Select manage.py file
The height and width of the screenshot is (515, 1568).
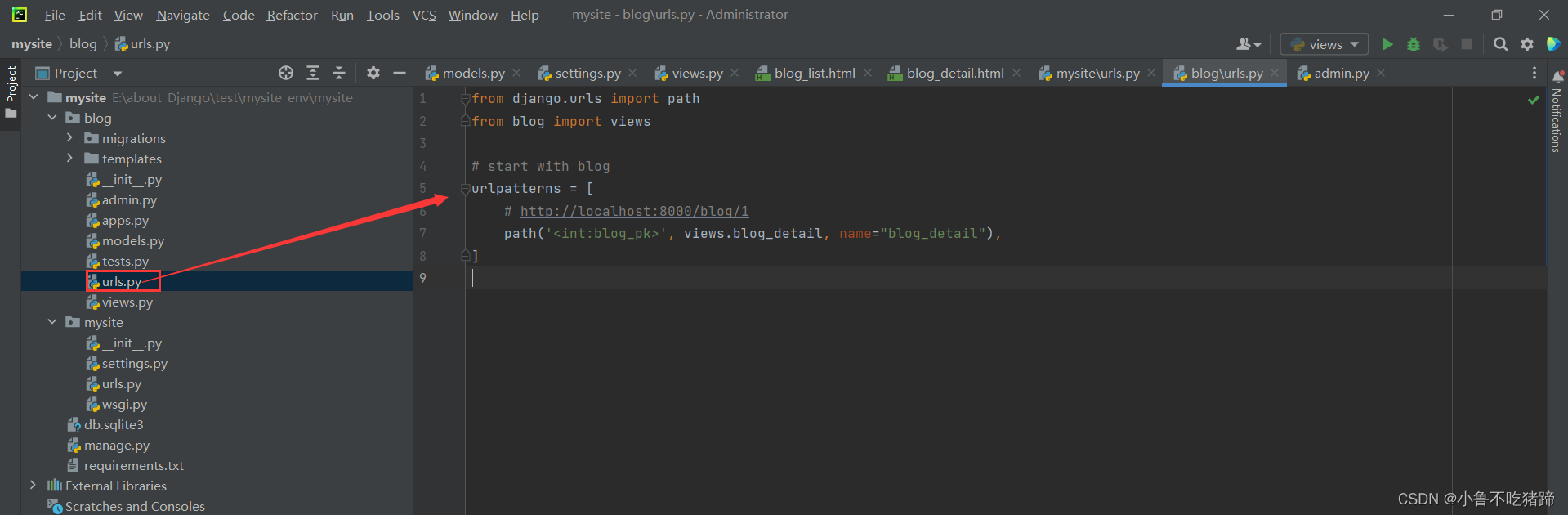coord(109,445)
